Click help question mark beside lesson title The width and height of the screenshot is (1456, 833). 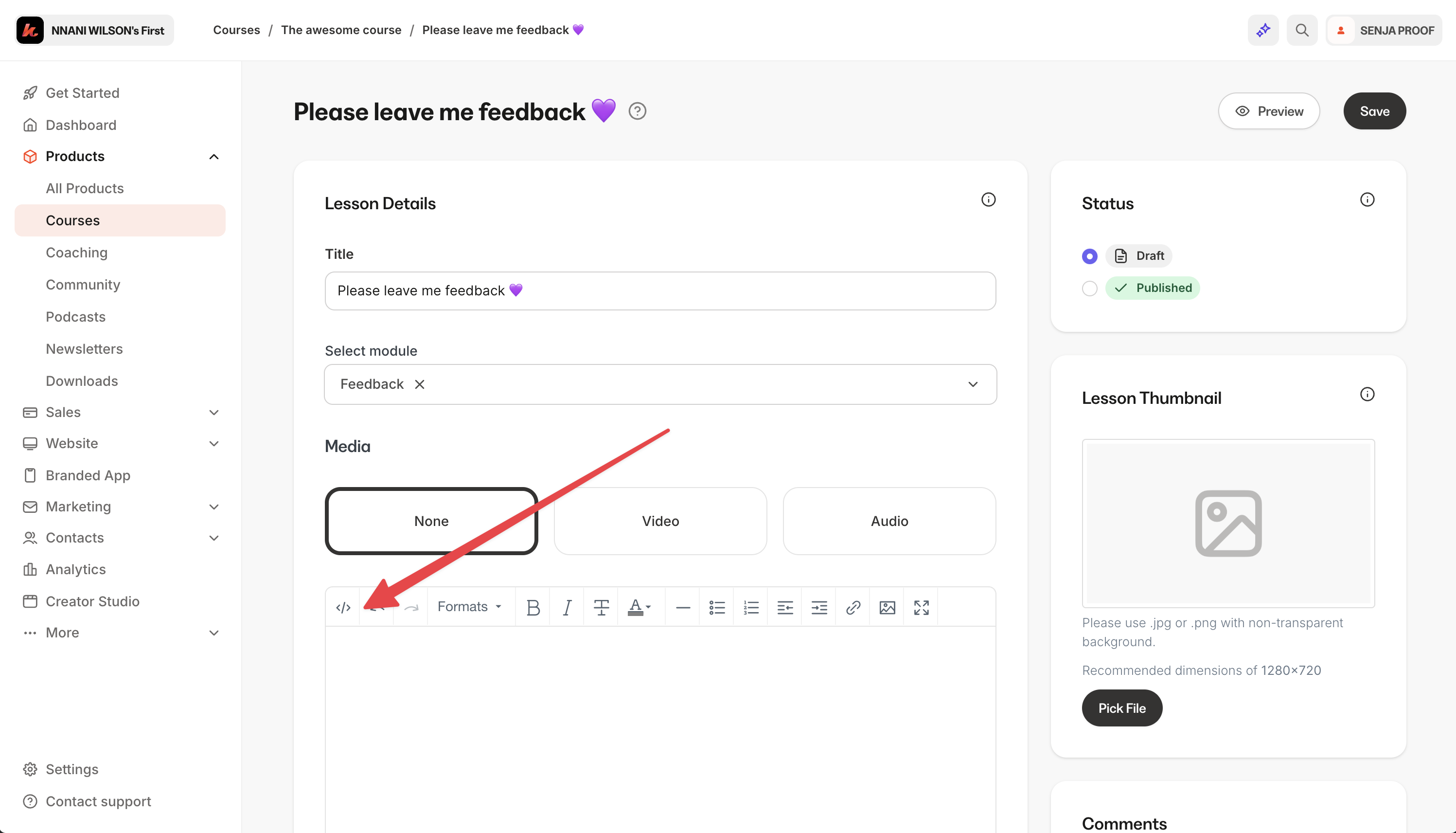(637, 111)
